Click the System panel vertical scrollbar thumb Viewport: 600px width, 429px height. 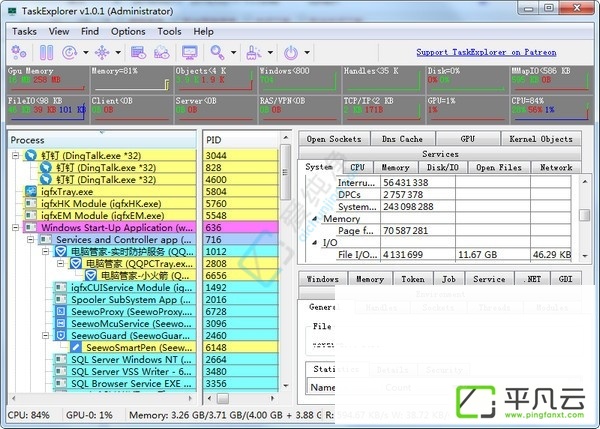pyautogui.click(x=584, y=215)
